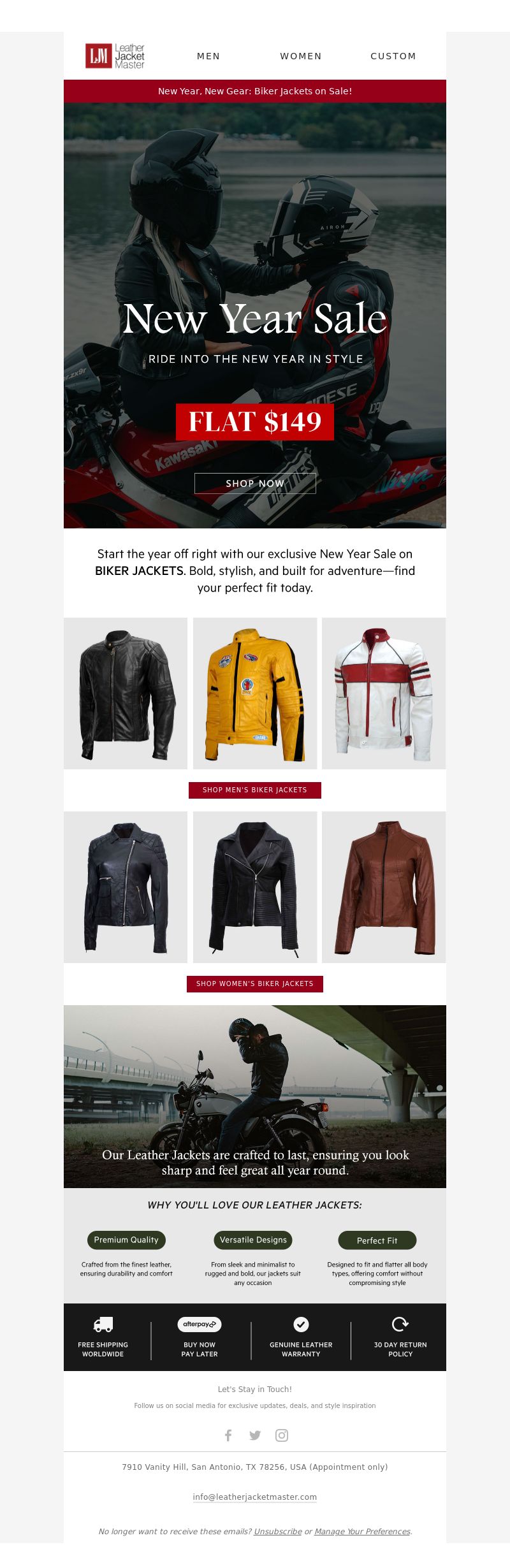
Task: Click the SHOP NOW button
Action: 255,483
